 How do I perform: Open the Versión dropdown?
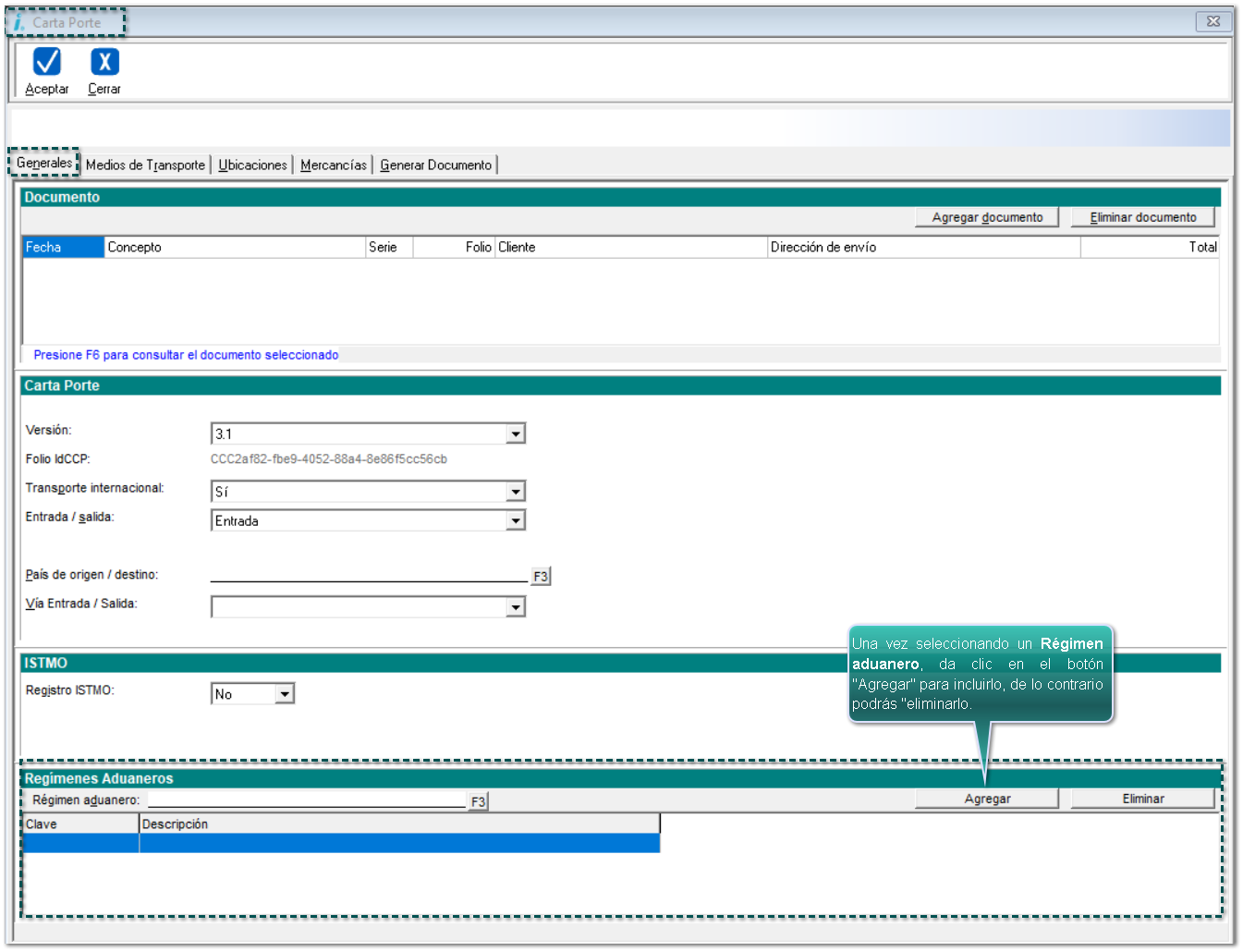pyautogui.click(x=516, y=433)
